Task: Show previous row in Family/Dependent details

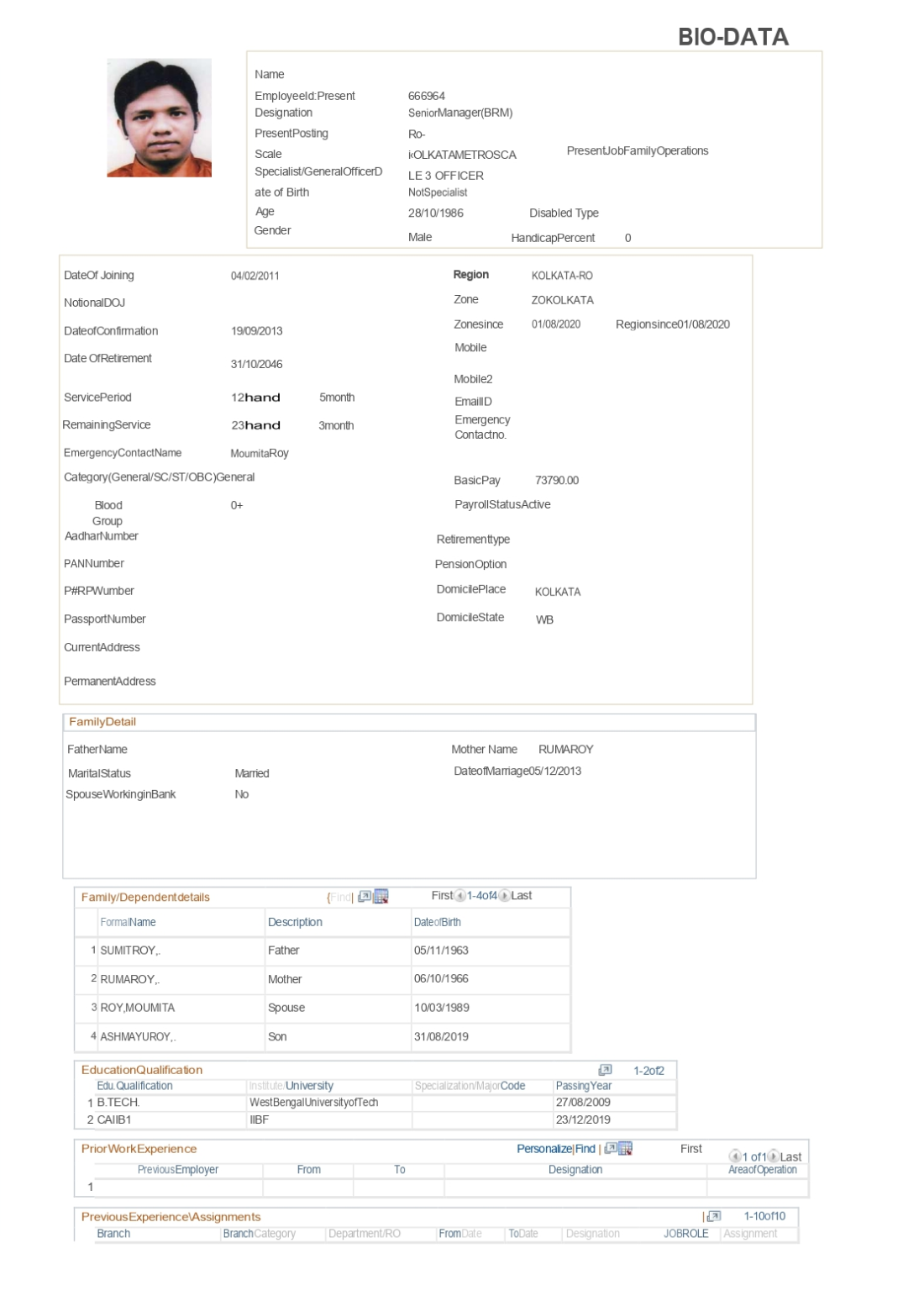Action: click(459, 896)
